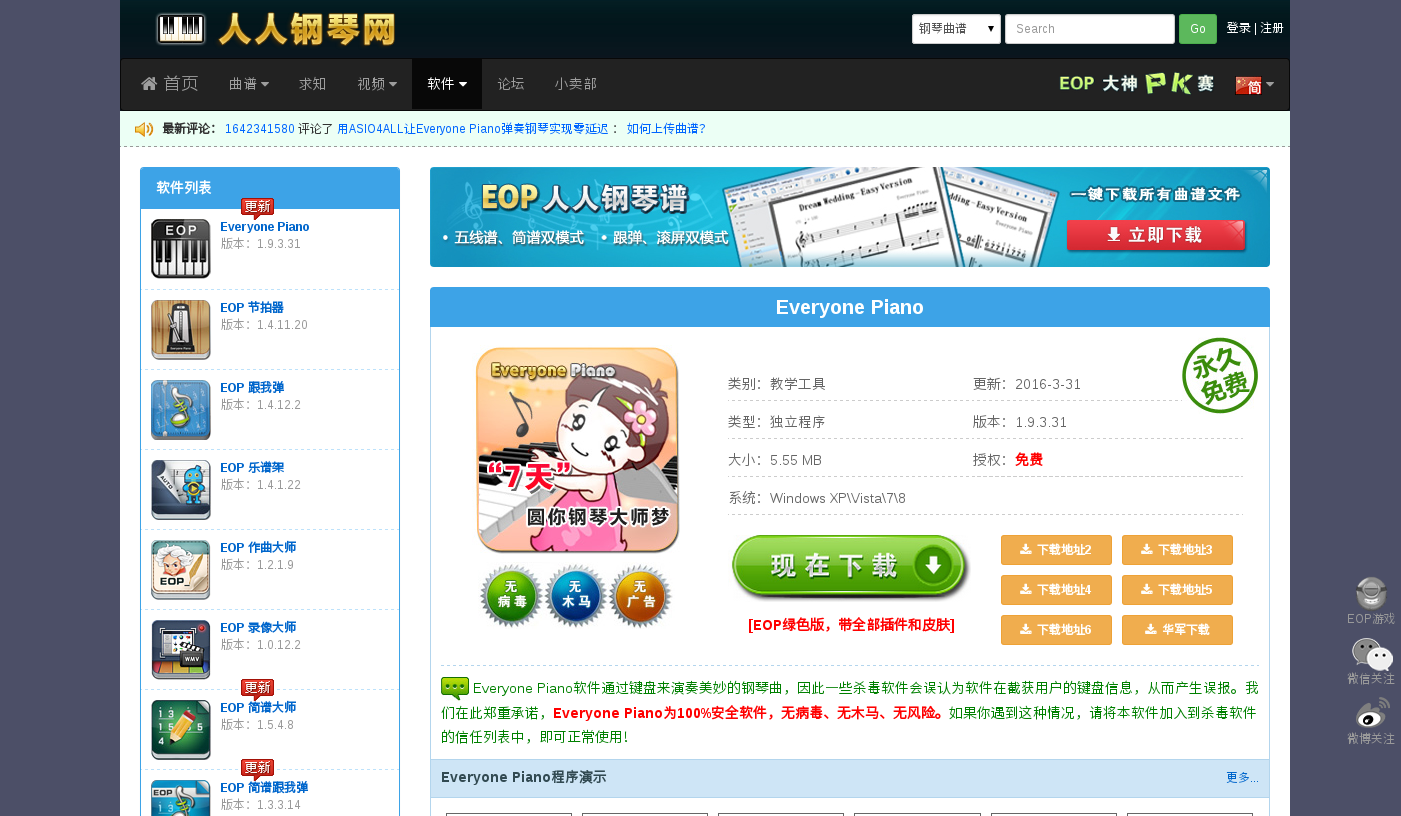Click the speaker announcement icon
1401x816 pixels.
pos(144,129)
